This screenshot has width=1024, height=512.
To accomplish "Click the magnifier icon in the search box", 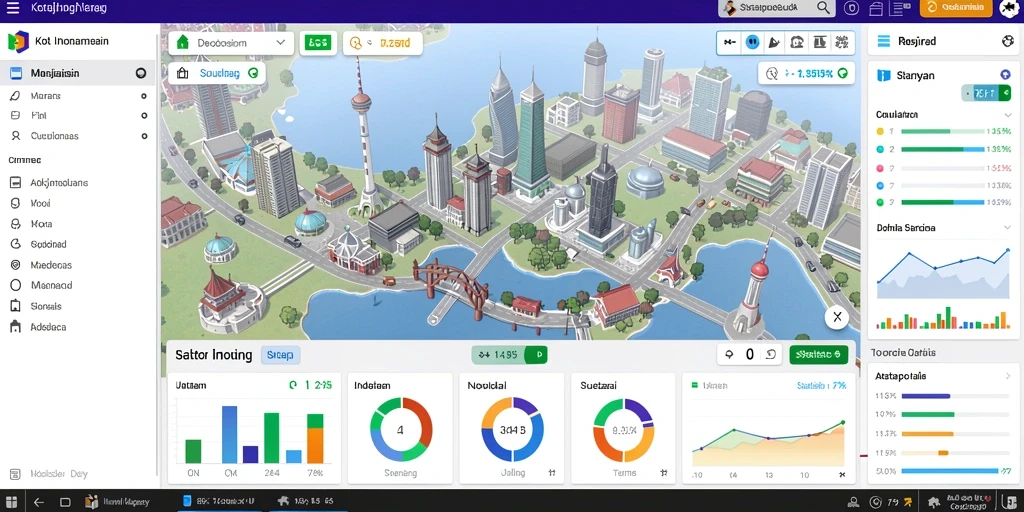I will (824, 8).
